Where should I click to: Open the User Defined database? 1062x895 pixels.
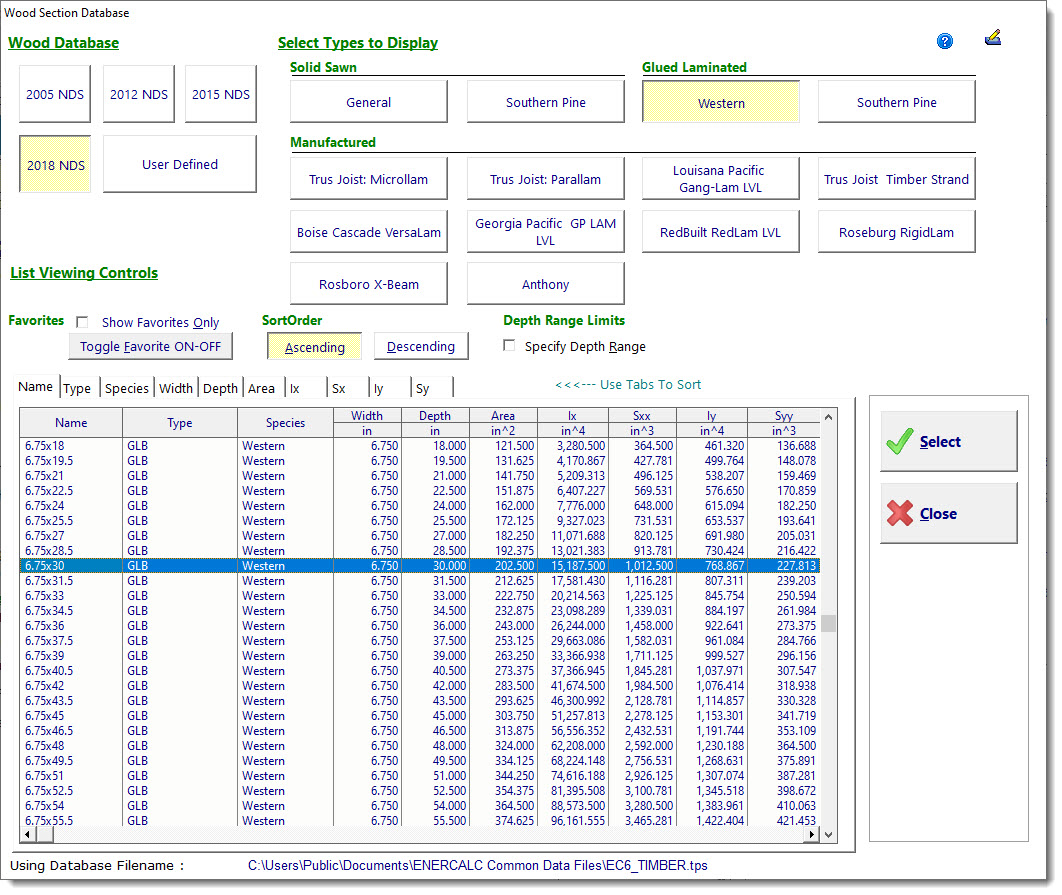coord(180,164)
